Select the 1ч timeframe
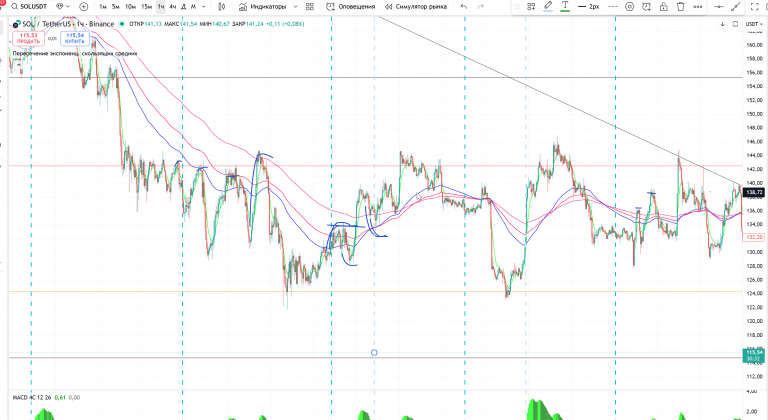 click(x=161, y=6)
